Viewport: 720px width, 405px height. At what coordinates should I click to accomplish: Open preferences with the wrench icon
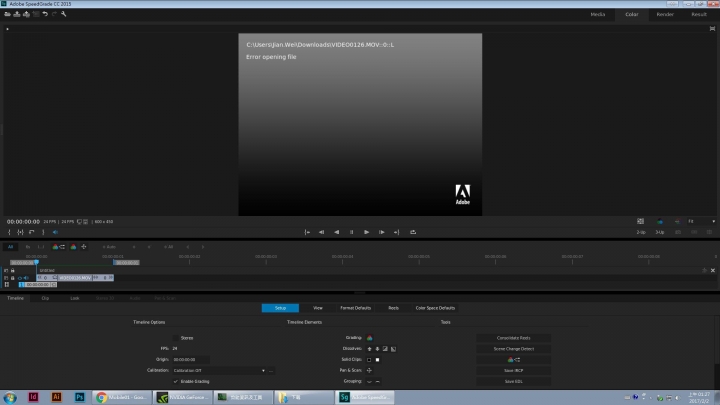[x=63, y=14]
